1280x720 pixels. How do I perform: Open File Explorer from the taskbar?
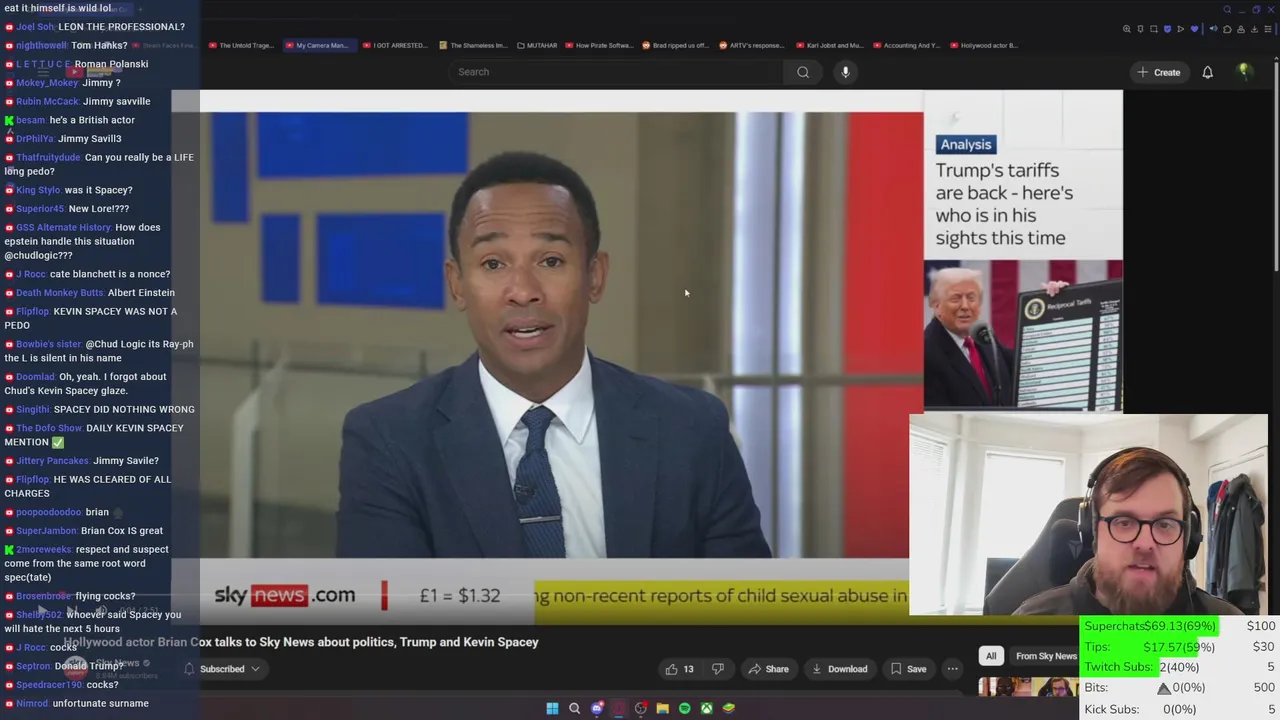pos(662,708)
